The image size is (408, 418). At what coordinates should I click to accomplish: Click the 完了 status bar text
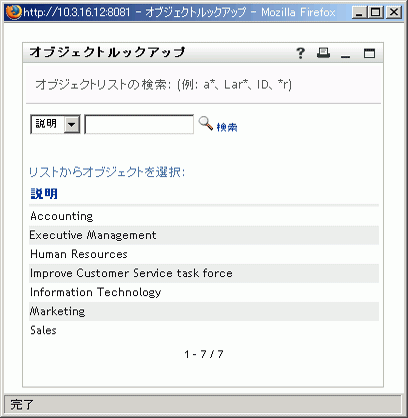pyautogui.click(x=22, y=405)
